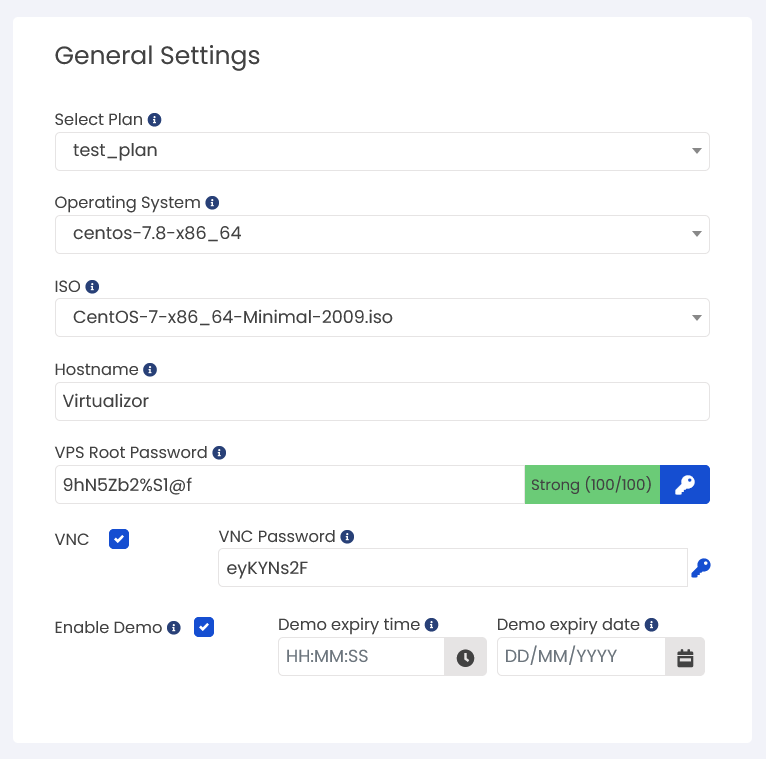Click the info icon beside Select Plan
The width and height of the screenshot is (766, 759).
tap(154, 120)
